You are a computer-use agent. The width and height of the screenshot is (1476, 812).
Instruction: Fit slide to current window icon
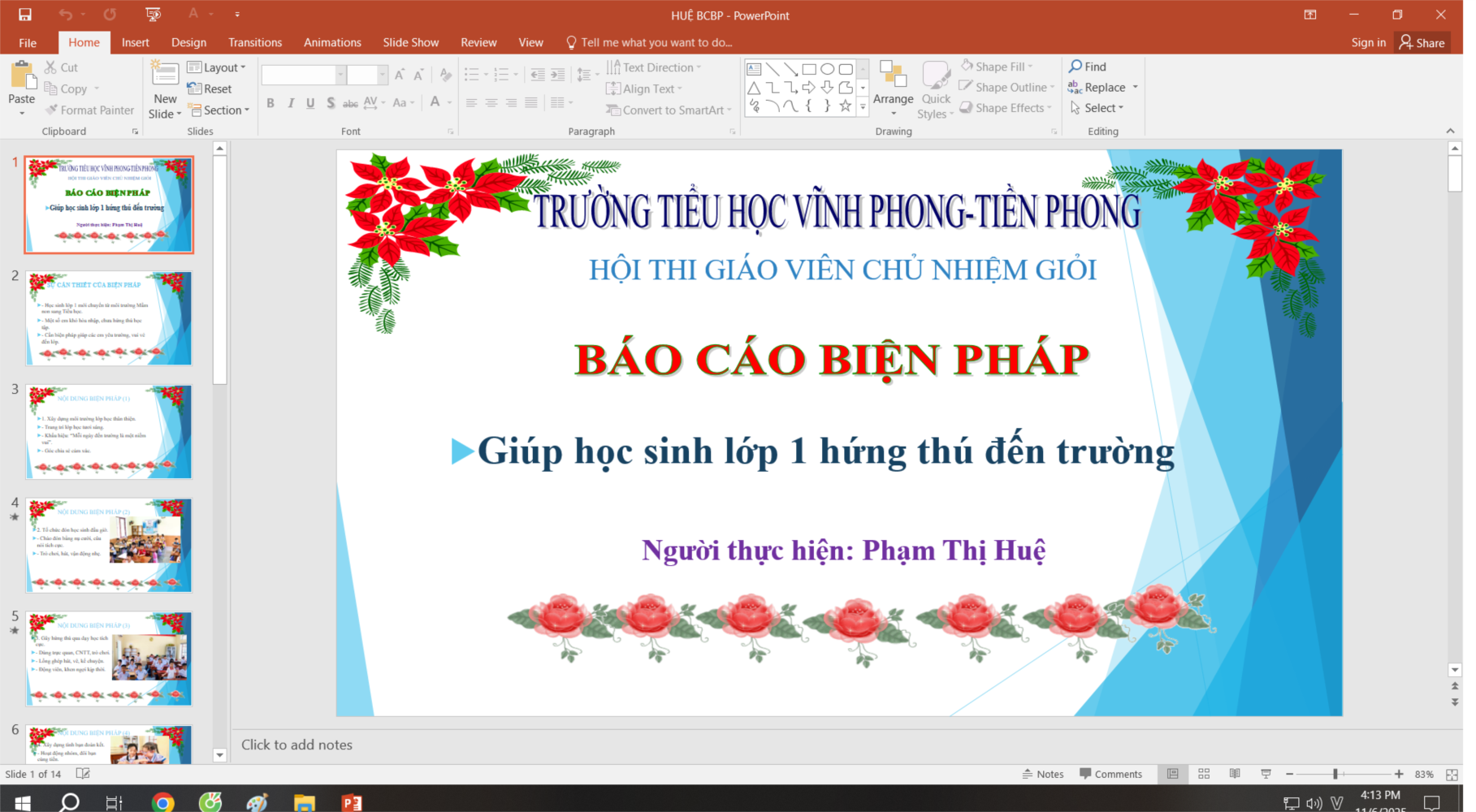pos(1452,775)
